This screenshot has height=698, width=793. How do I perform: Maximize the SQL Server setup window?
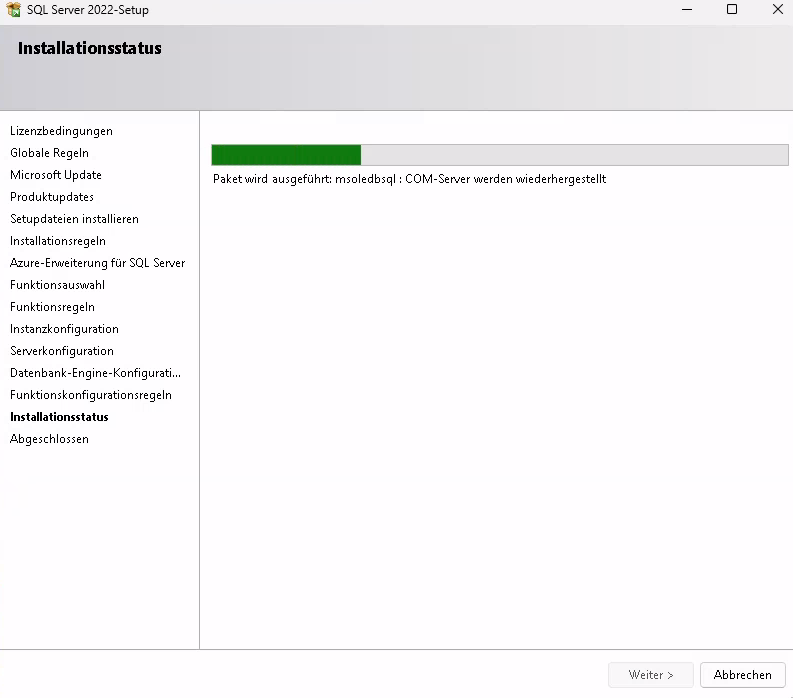[x=732, y=10]
